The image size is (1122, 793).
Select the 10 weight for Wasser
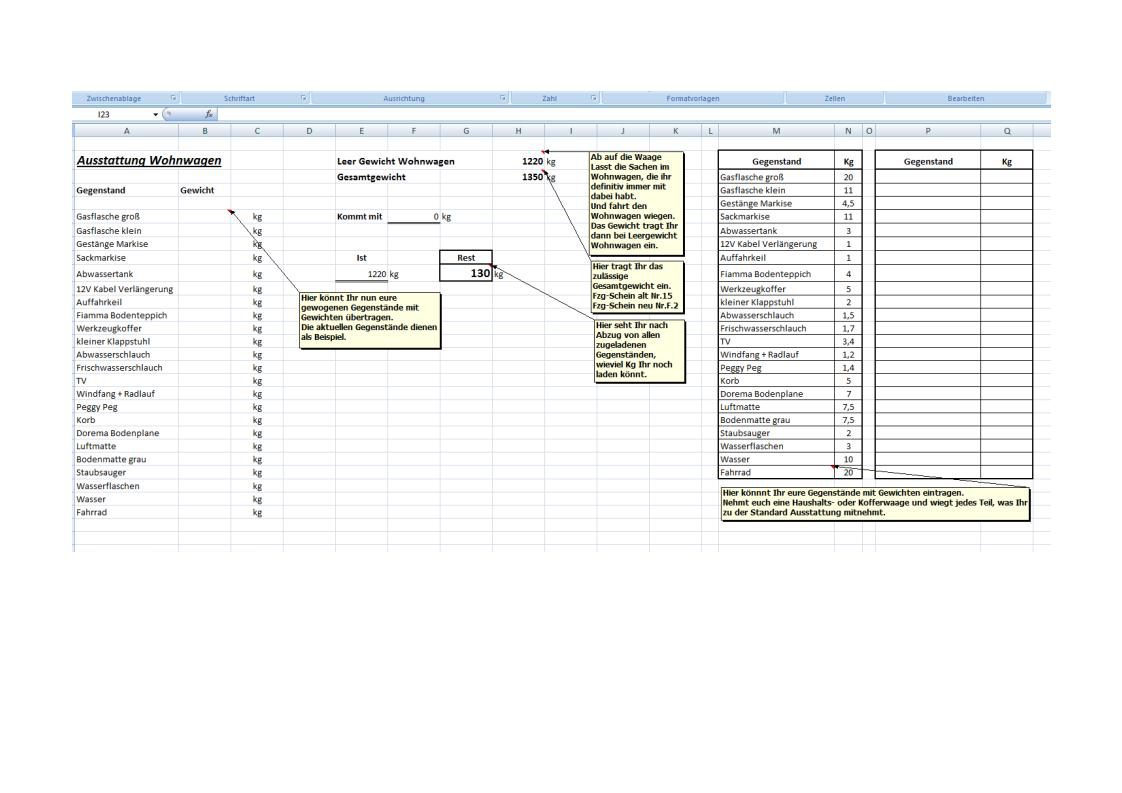coord(849,459)
